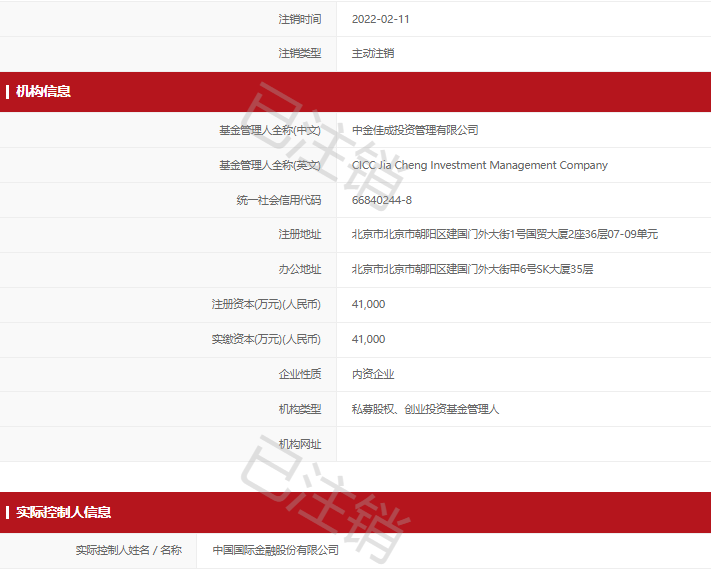Select the office address with SK大厦35层
Image resolution: width=711 pixels, height=579 pixels.
pos(472,269)
